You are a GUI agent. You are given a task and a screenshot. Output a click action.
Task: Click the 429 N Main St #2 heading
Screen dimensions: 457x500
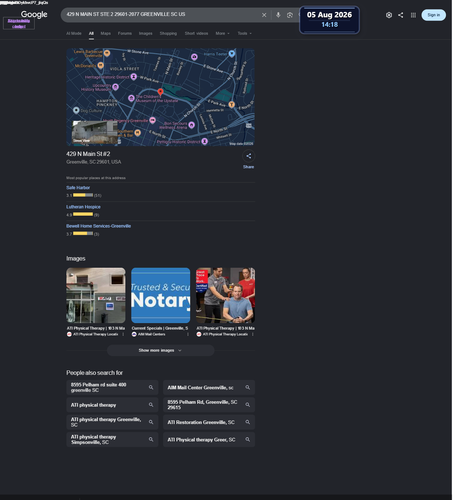pos(89,155)
